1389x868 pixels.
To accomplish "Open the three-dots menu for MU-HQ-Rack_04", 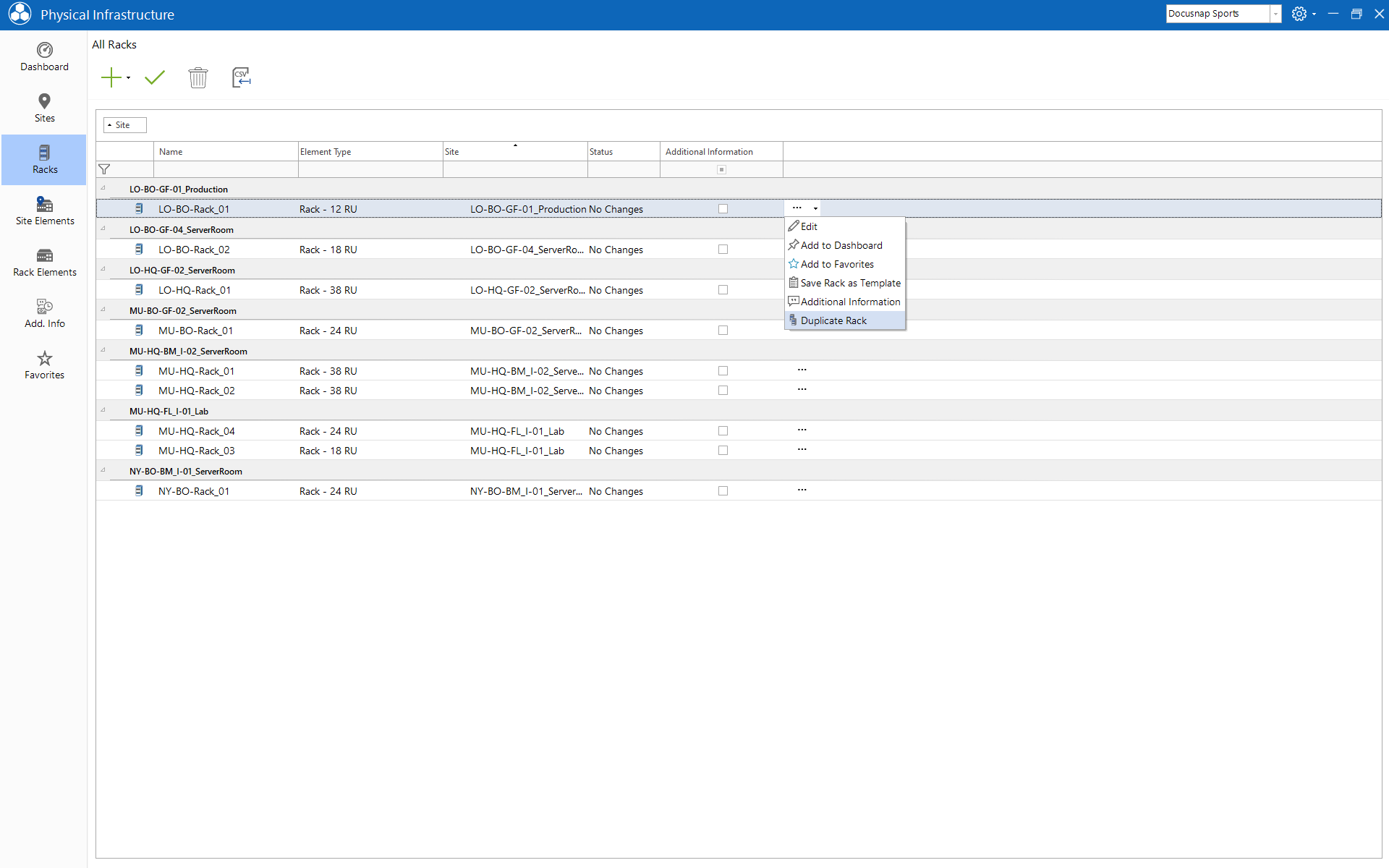I will [x=802, y=430].
